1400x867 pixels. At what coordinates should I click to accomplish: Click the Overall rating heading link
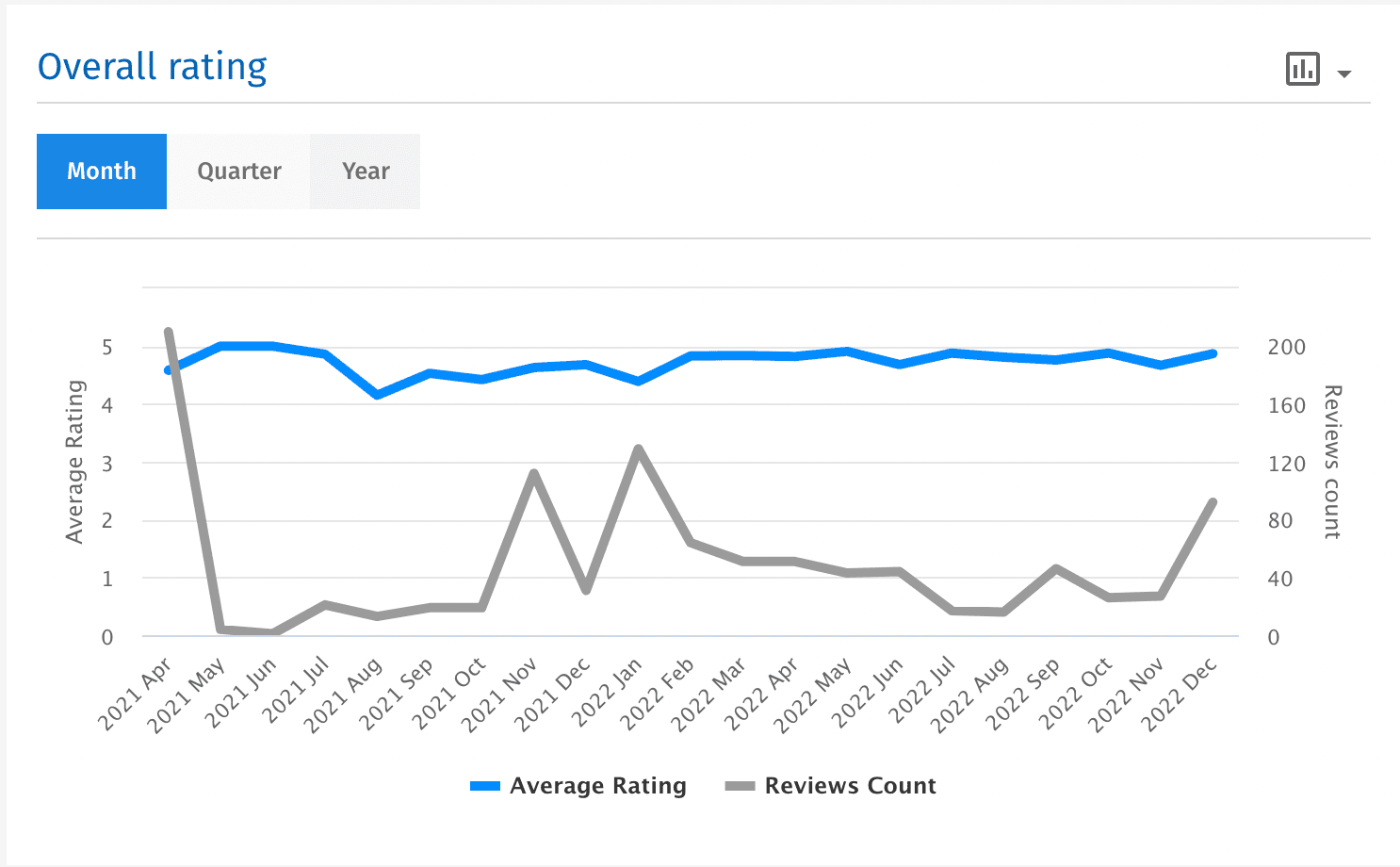coord(152,66)
